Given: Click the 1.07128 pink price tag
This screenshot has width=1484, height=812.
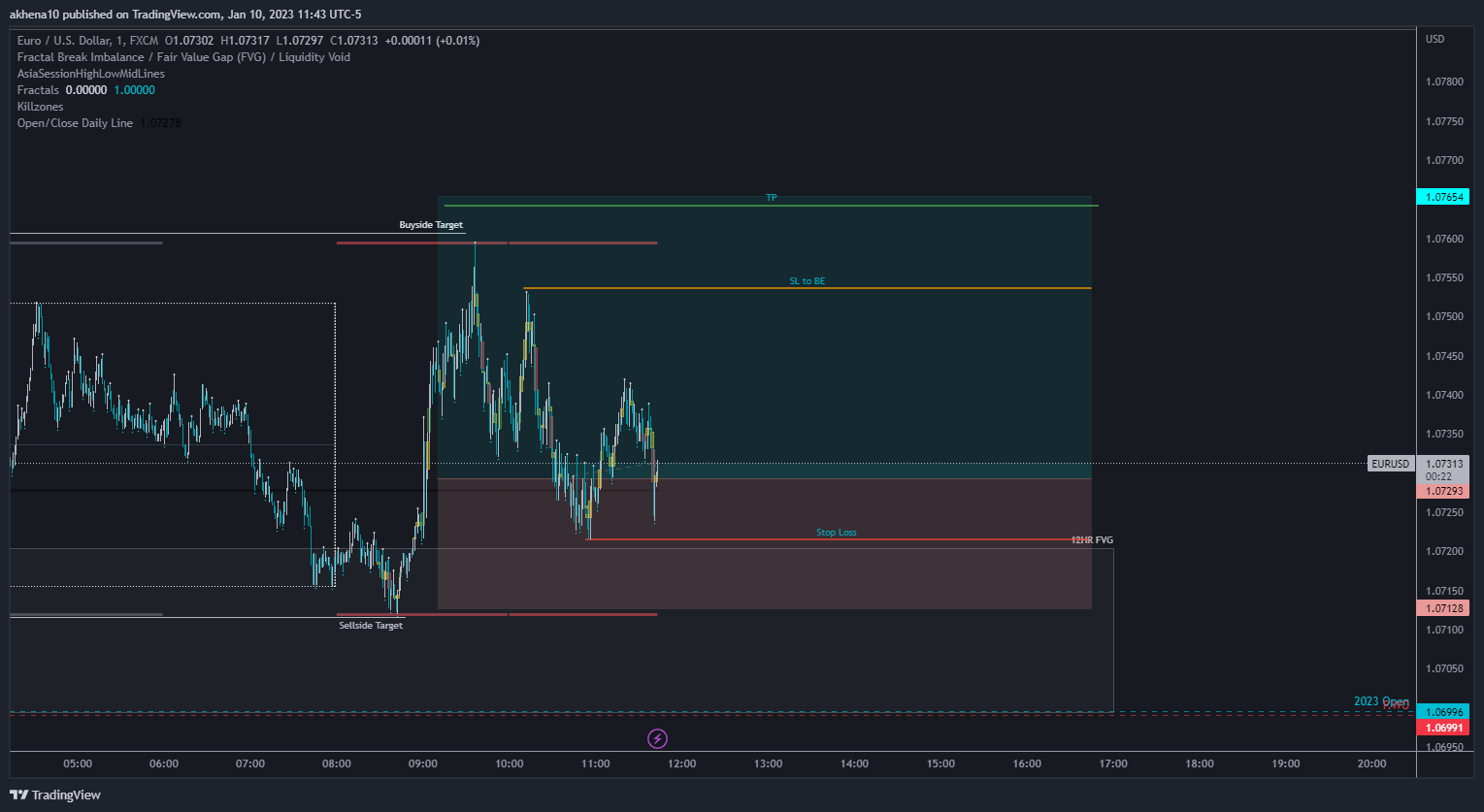Looking at the screenshot, I should pyautogui.click(x=1443, y=608).
